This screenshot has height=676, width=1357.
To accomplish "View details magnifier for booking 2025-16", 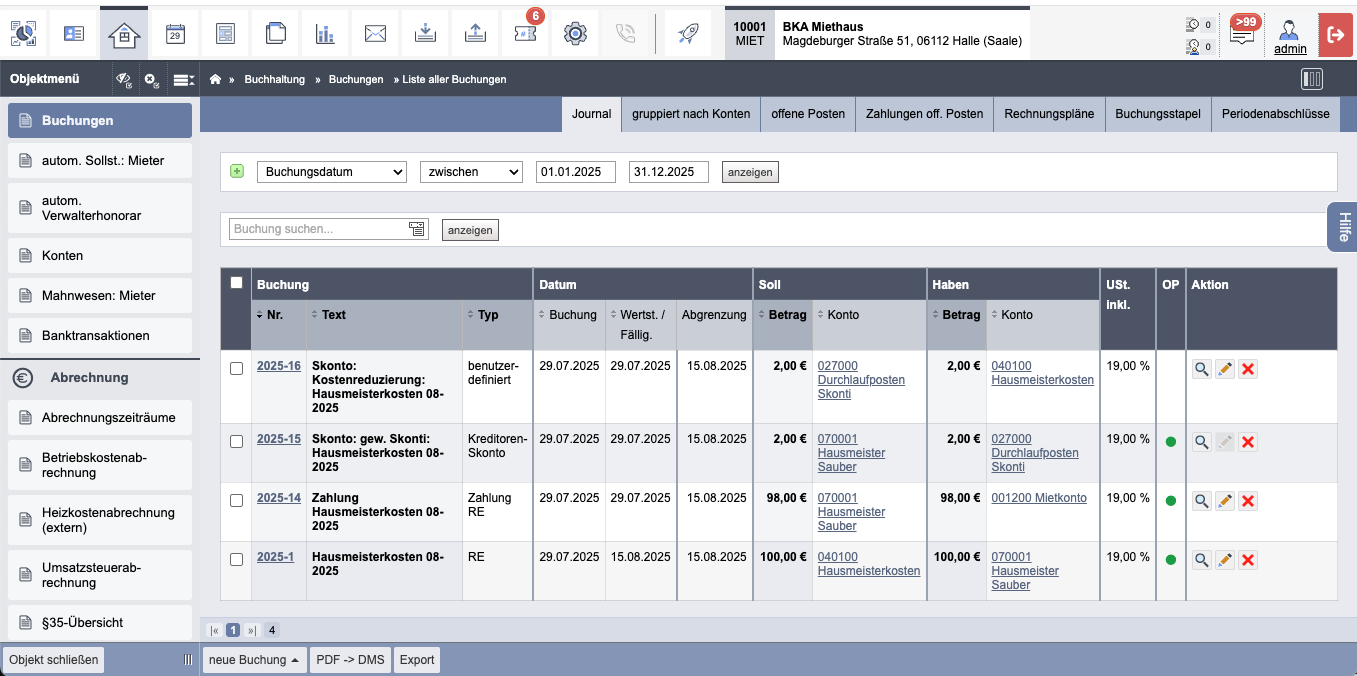I will [x=1201, y=369].
